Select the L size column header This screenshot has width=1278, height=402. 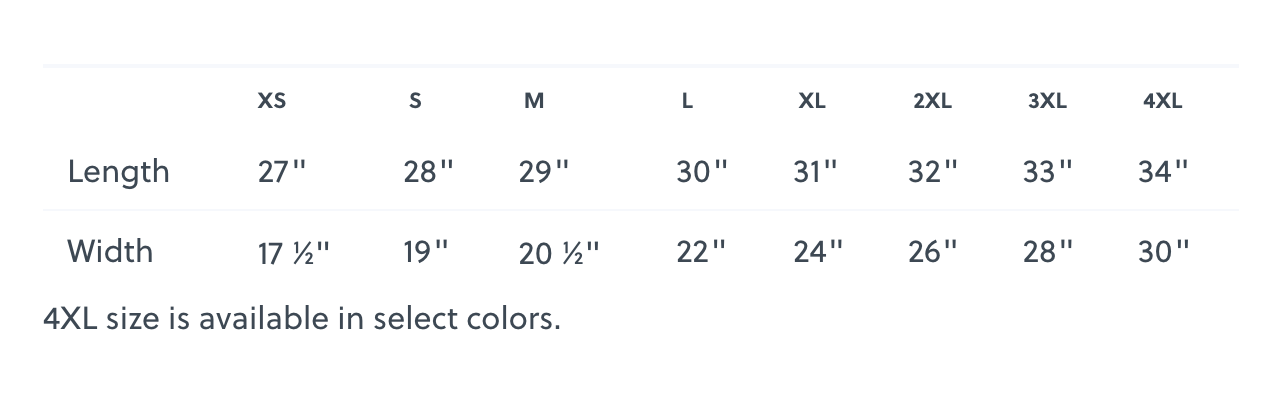(x=687, y=101)
